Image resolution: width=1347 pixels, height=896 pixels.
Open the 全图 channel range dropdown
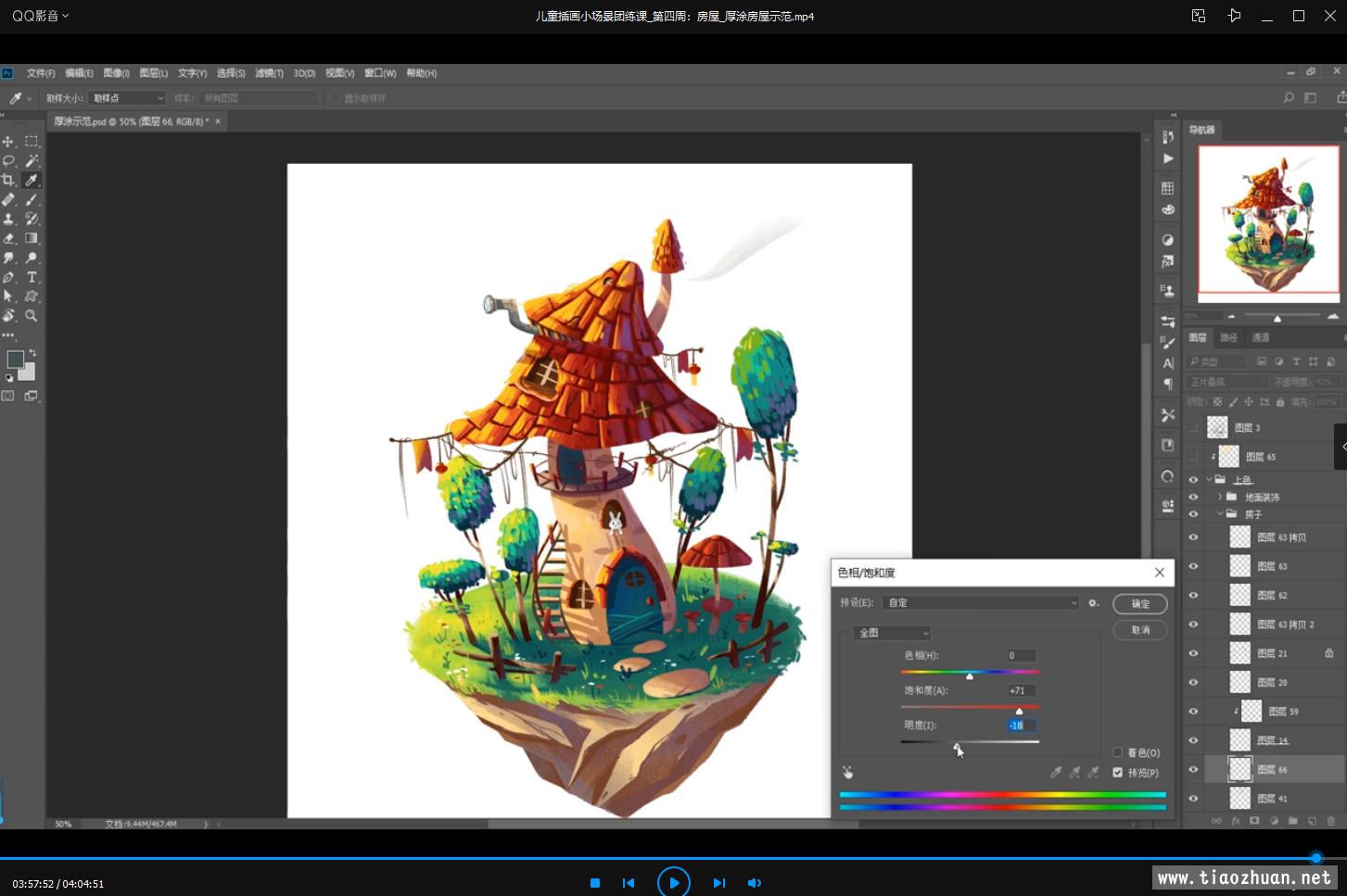[892, 633]
